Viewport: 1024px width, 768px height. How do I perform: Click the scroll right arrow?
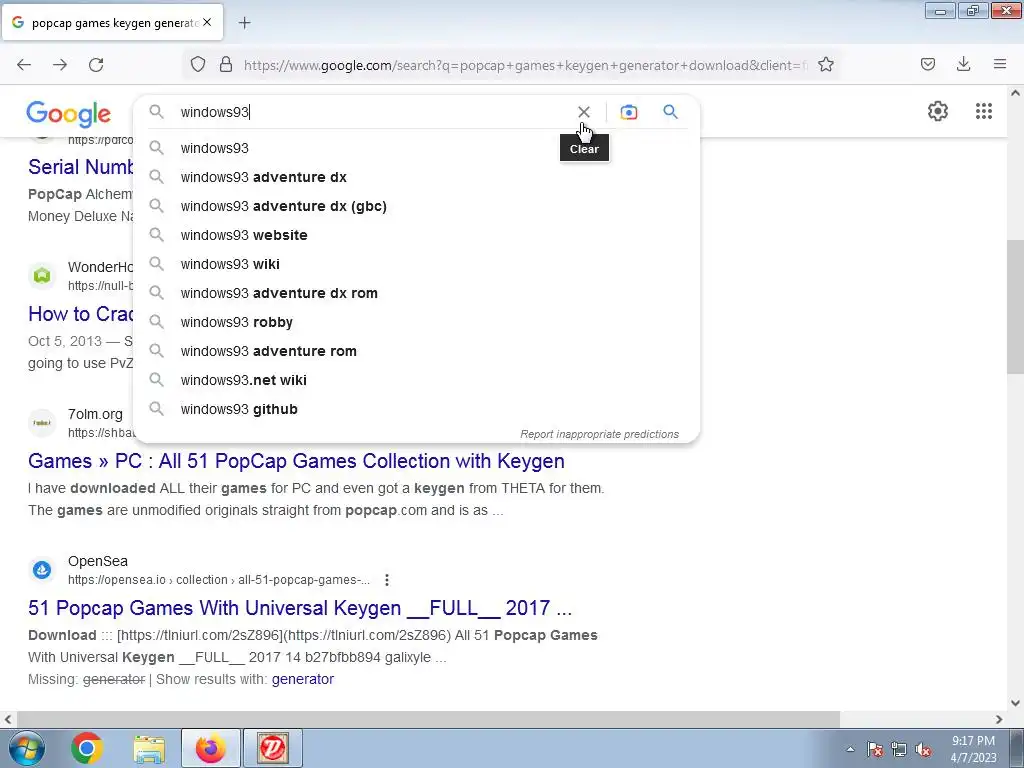pos(999,719)
